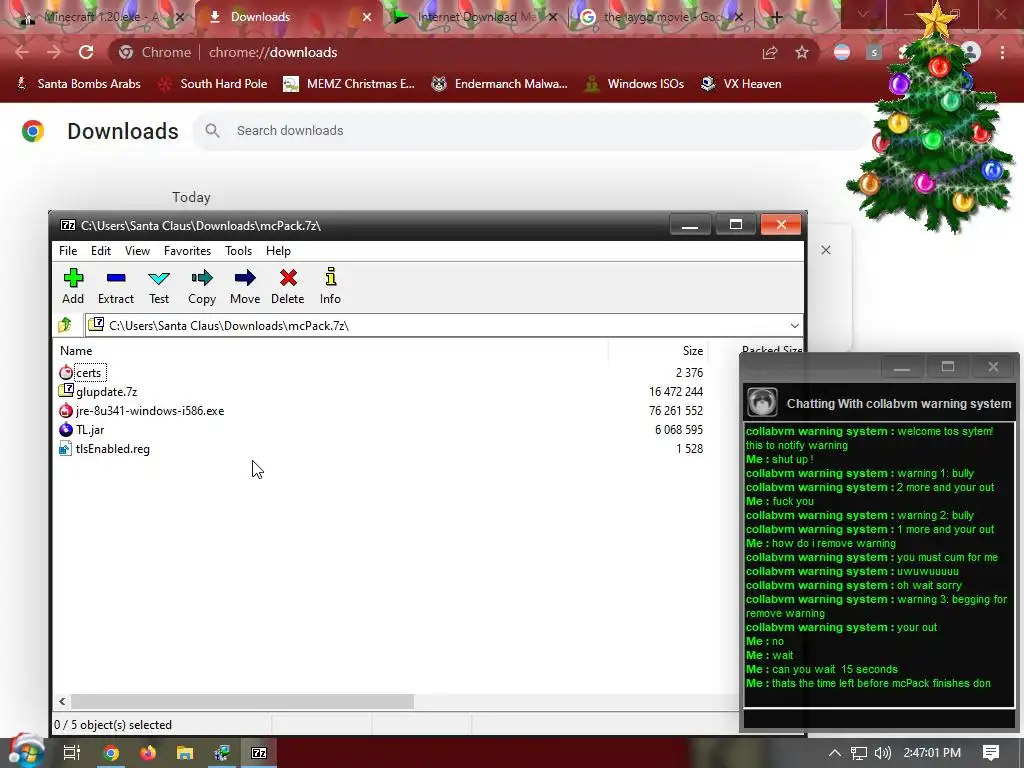Dismiss the download item with its X
1024x768 pixels.
pyautogui.click(x=826, y=250)
